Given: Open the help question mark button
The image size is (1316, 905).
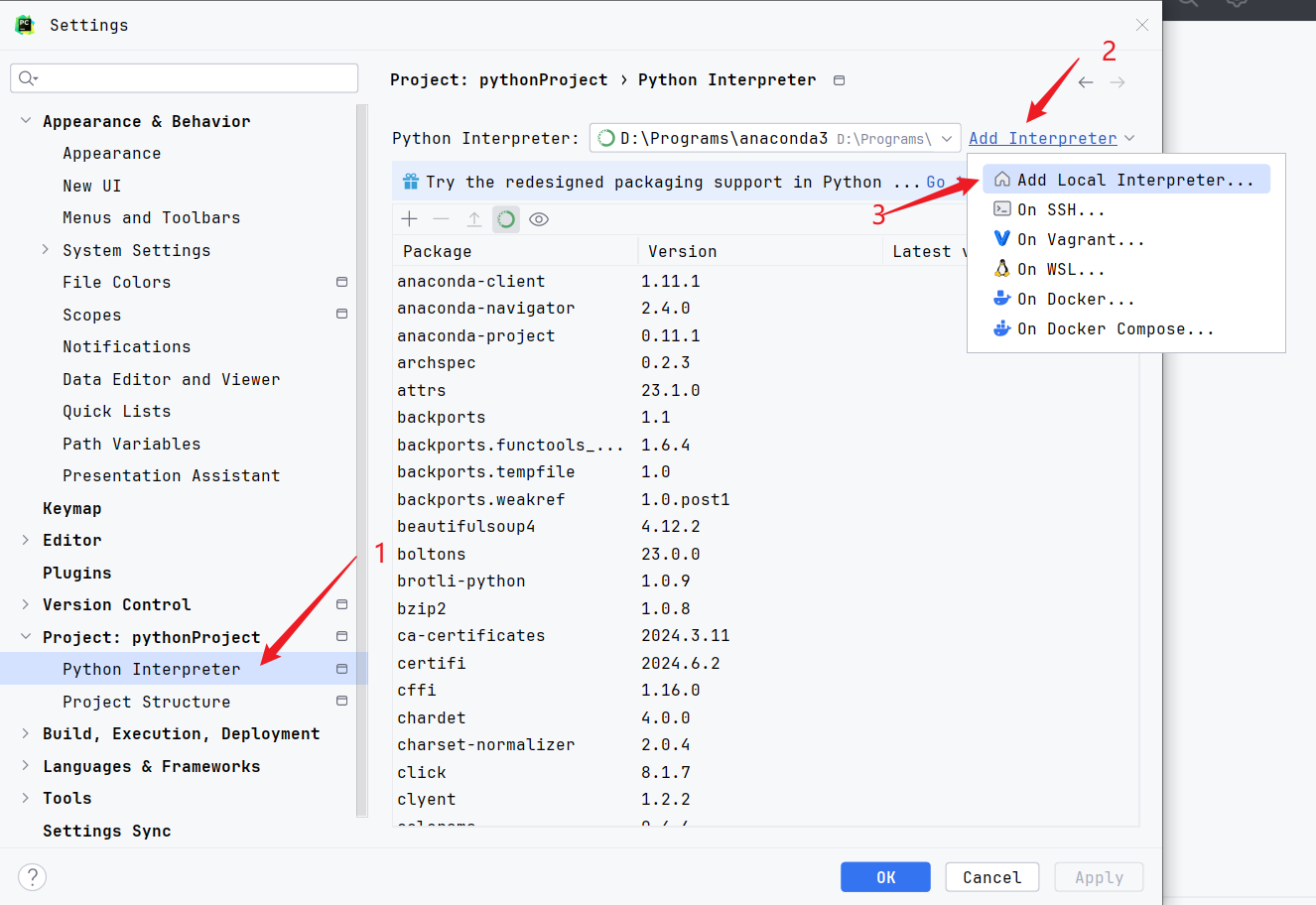Looking at the screenshot, I should 33,877.
